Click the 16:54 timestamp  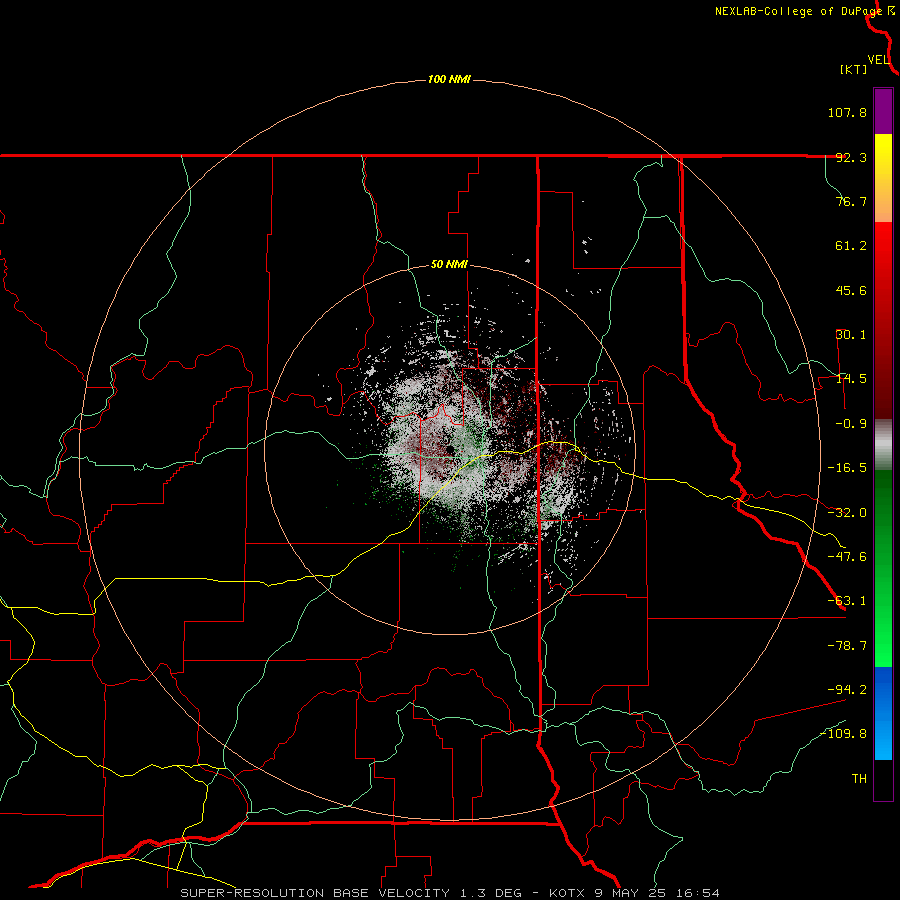pyautogui.click(x=697, y=893)
